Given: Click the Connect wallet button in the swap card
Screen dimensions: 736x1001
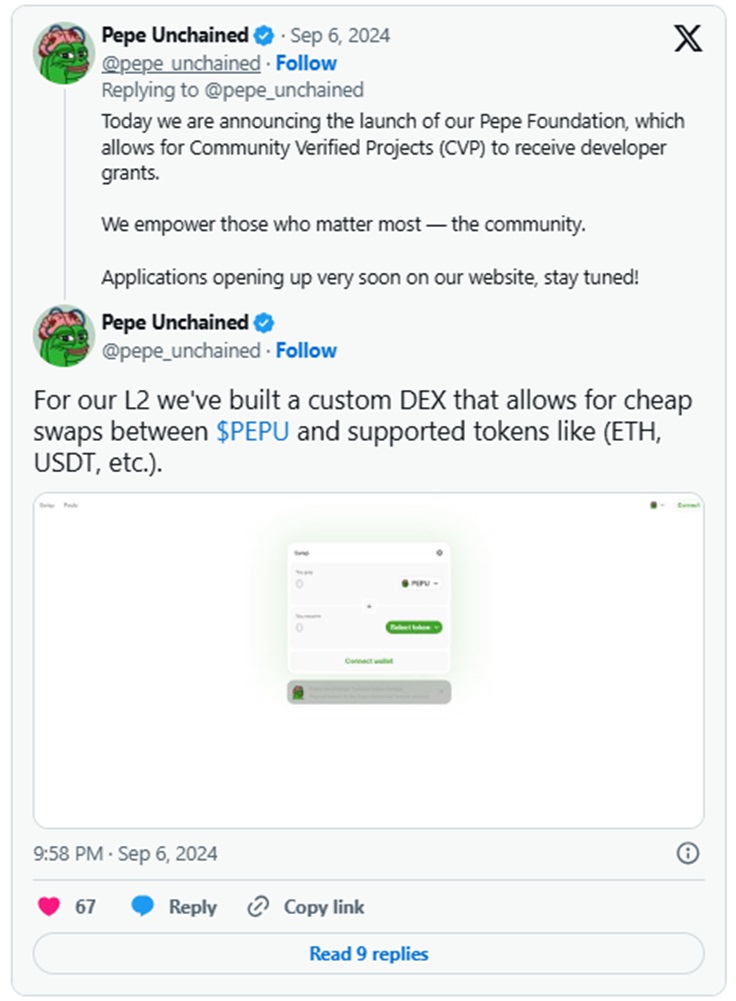Looking at the screenshot, I should tap(369, 661).
